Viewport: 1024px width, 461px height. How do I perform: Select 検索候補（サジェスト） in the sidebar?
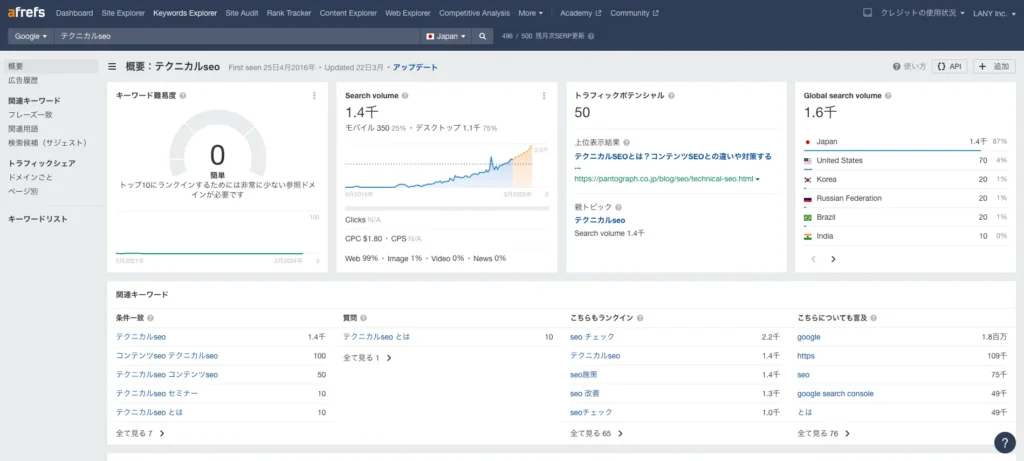(47, 142)
